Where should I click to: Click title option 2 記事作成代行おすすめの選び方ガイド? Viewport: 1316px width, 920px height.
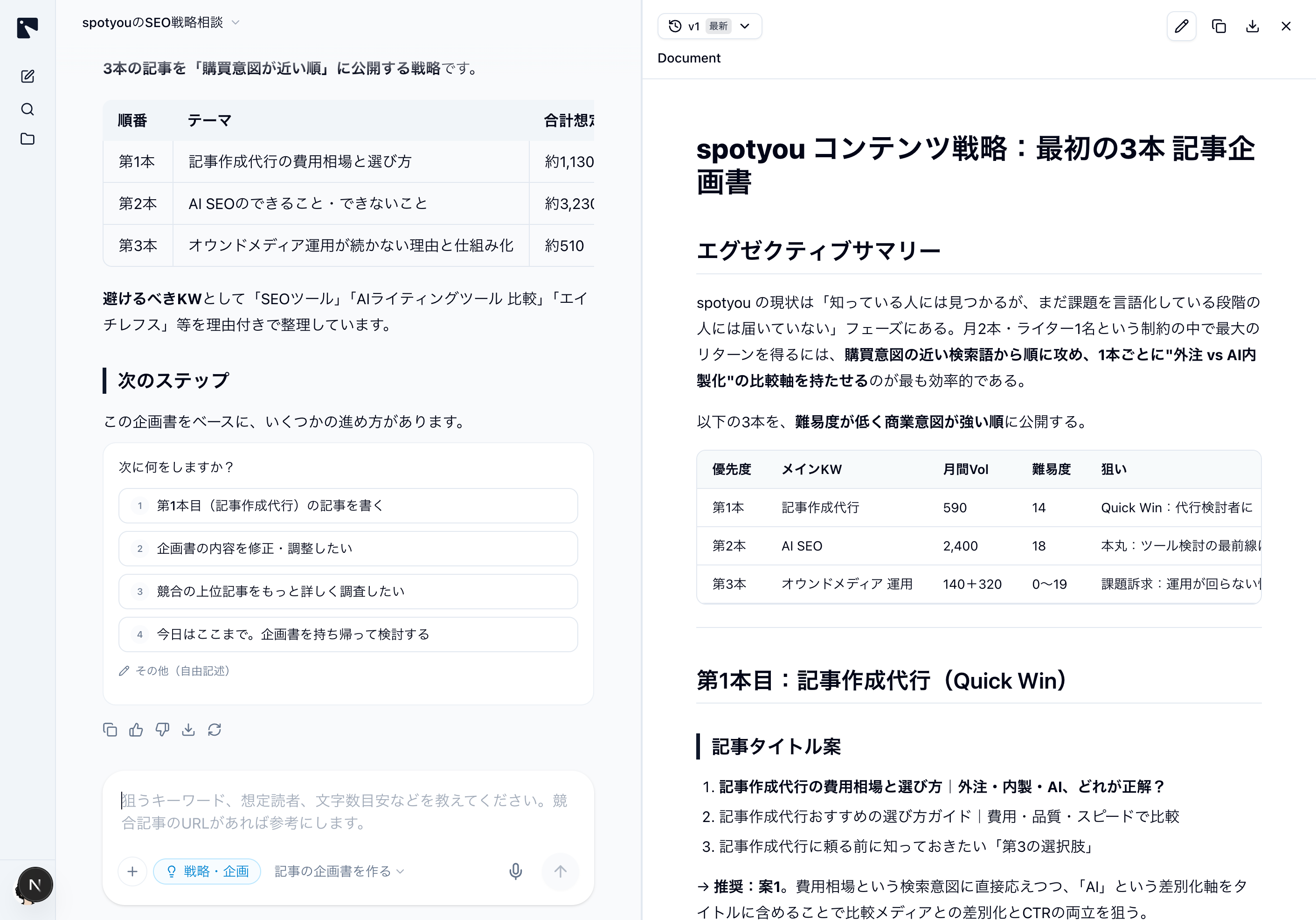click(949, 816)
